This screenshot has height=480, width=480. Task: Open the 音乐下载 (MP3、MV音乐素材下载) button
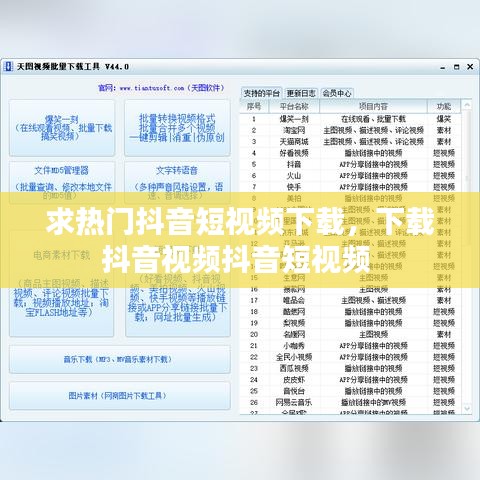(x=120, y=359)
